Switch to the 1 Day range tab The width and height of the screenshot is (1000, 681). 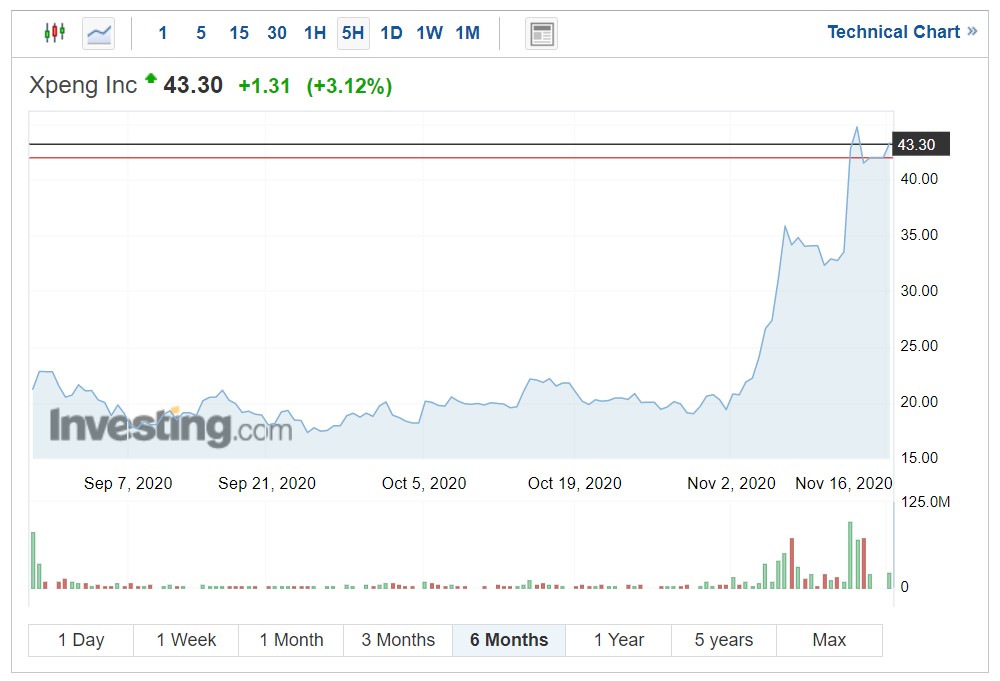pos(80,640)
